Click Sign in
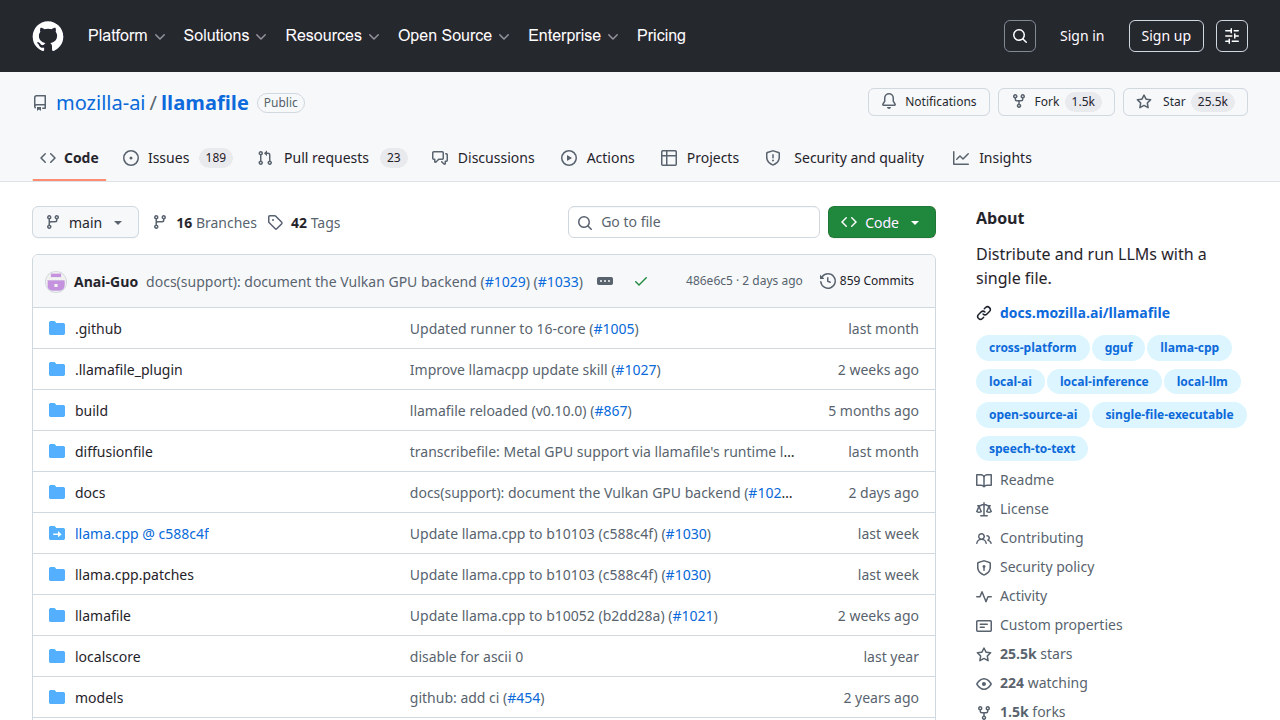This screenshot has height=720, width=1280. click(1082, 36)
